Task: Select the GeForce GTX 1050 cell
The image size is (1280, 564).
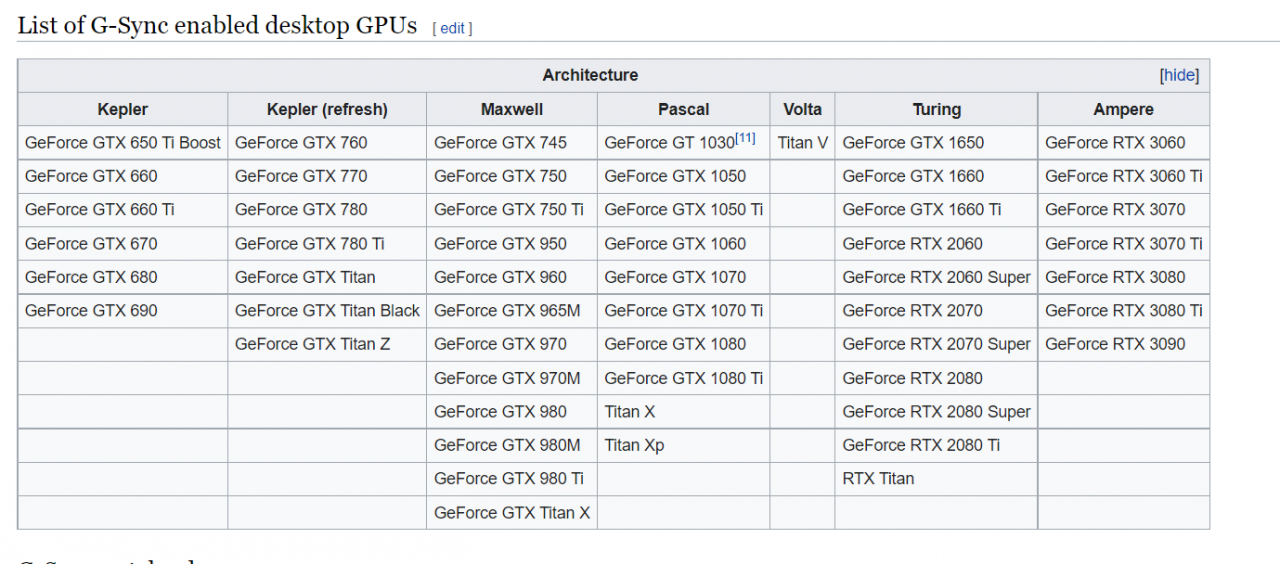Action: (684, 176)
